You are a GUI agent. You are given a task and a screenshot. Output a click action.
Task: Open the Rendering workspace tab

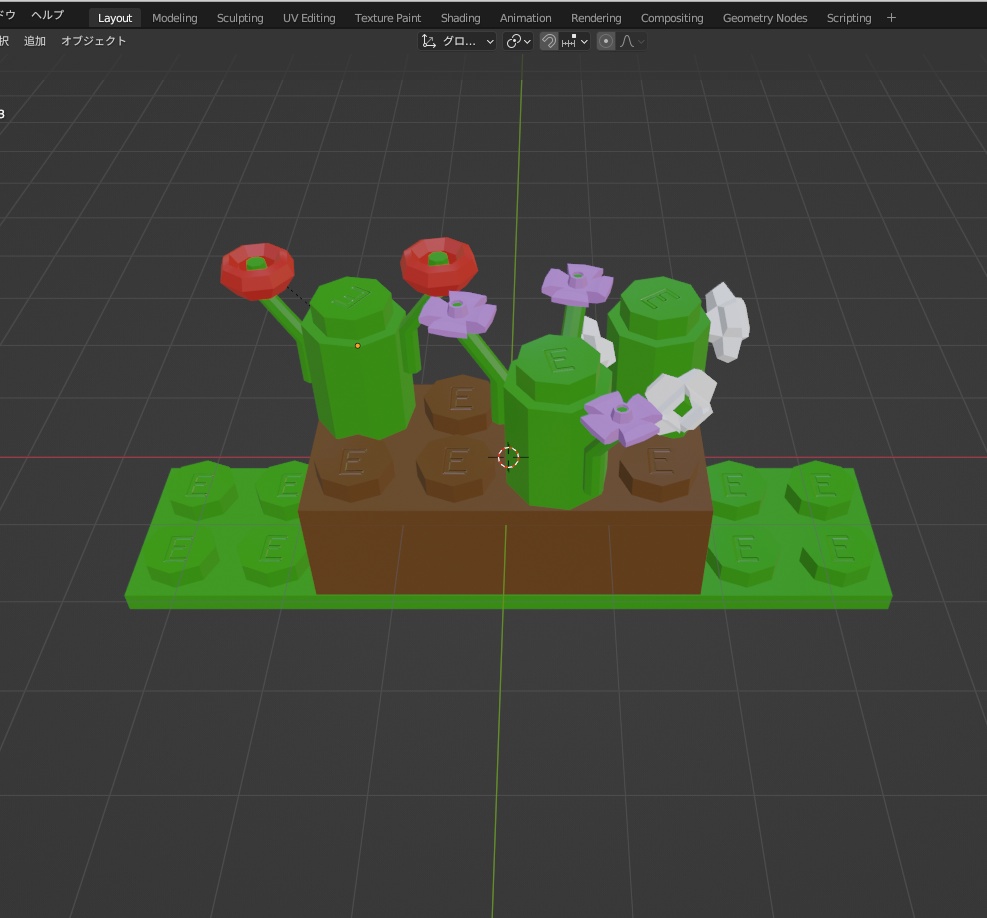point(595,18)
